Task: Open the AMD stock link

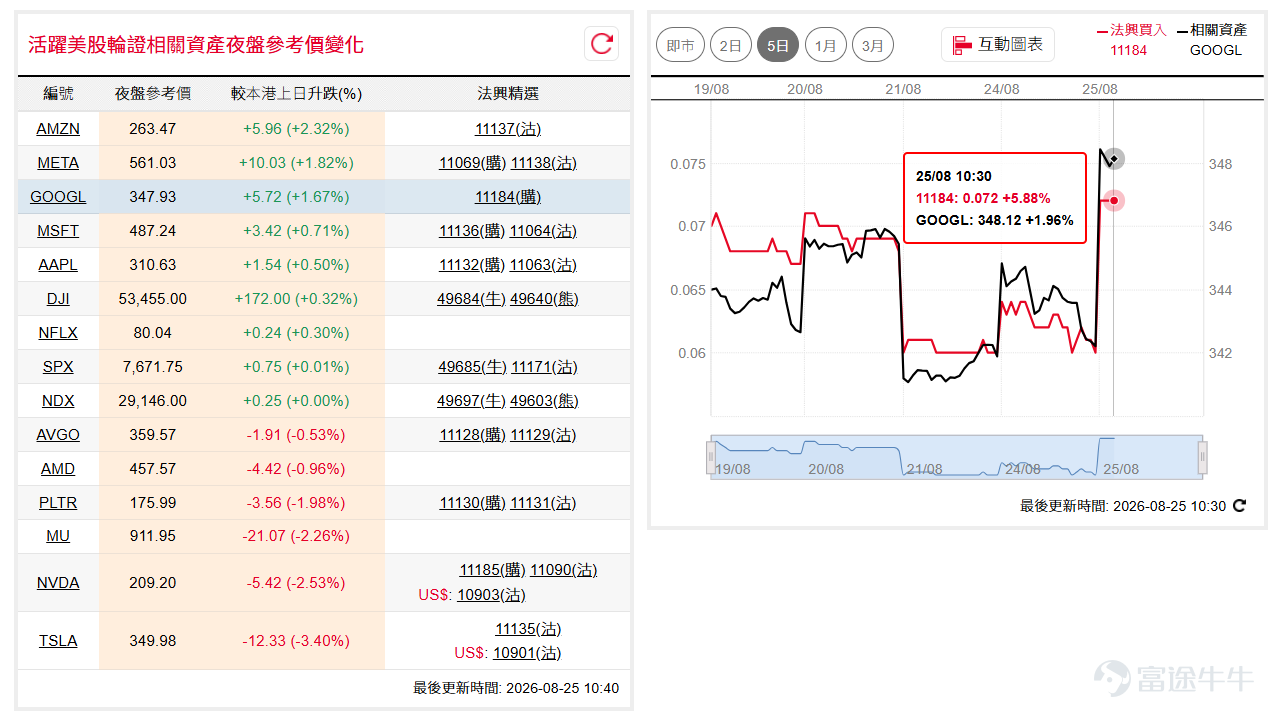Action: pyautogui.click(x=58, y=469)
